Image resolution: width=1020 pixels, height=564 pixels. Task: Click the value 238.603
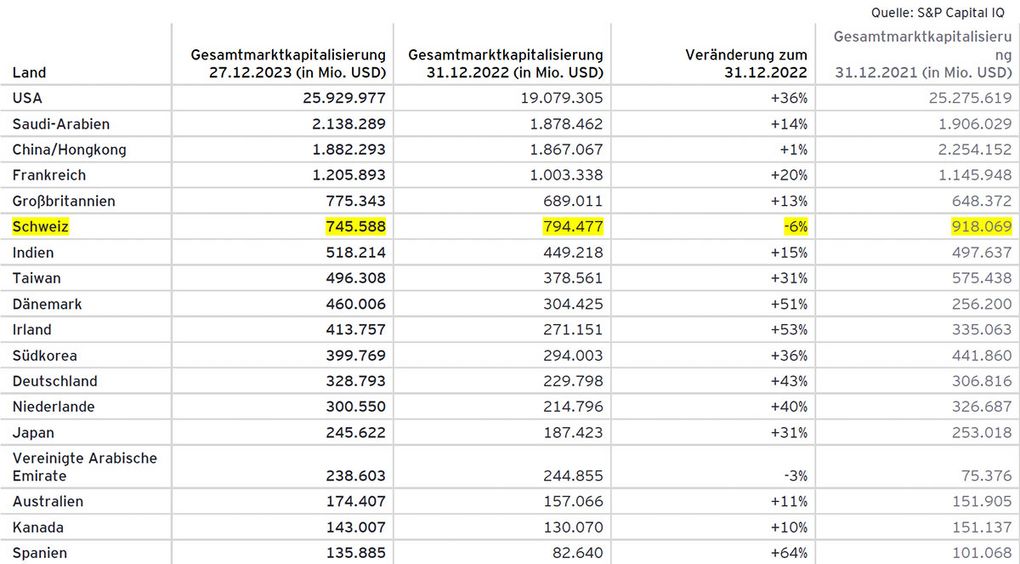[x=356, y=476]
